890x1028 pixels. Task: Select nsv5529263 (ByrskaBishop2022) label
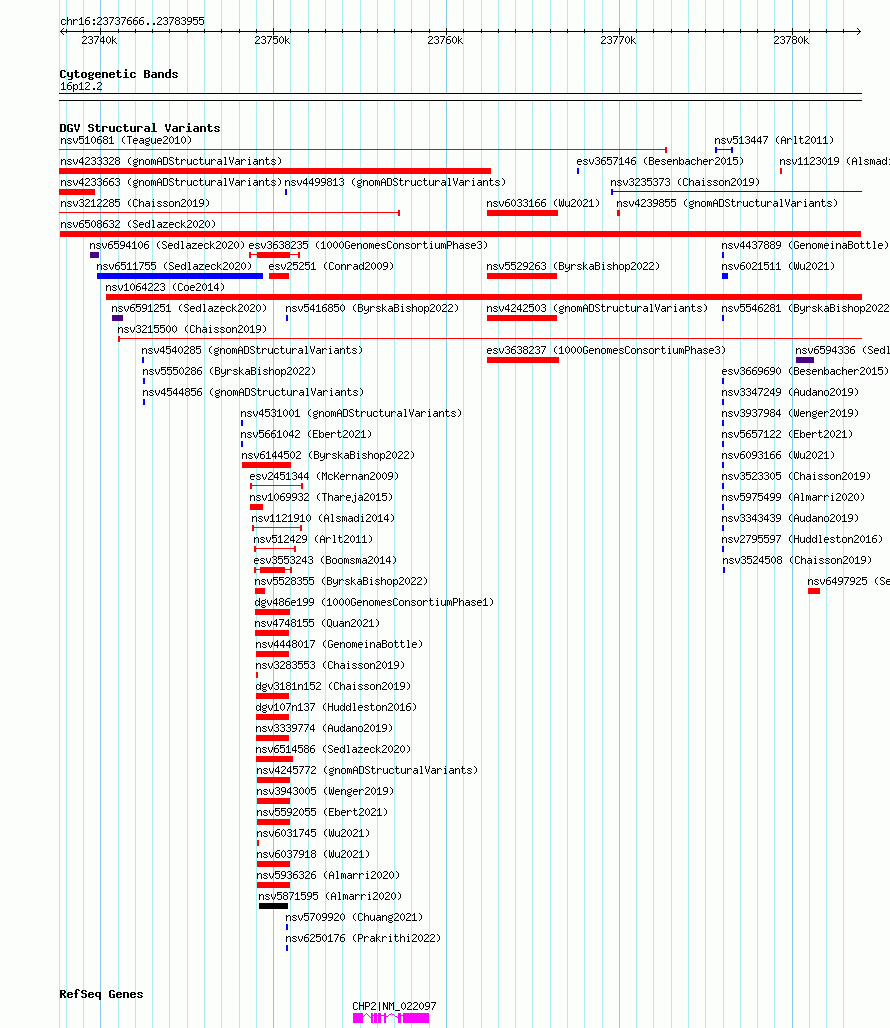click(x=573, y=266)
